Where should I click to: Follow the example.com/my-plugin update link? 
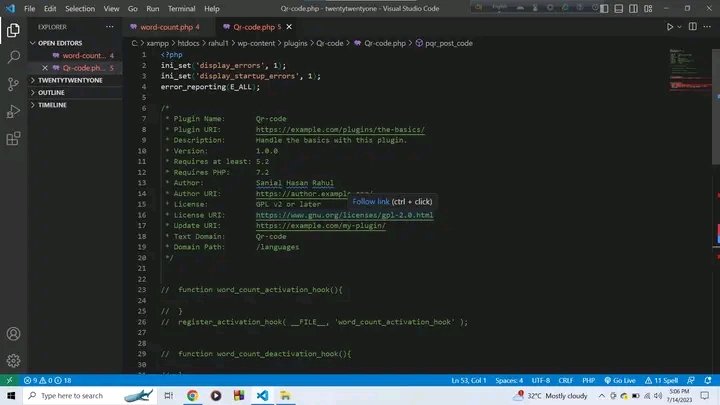click(x=321, y=225)
